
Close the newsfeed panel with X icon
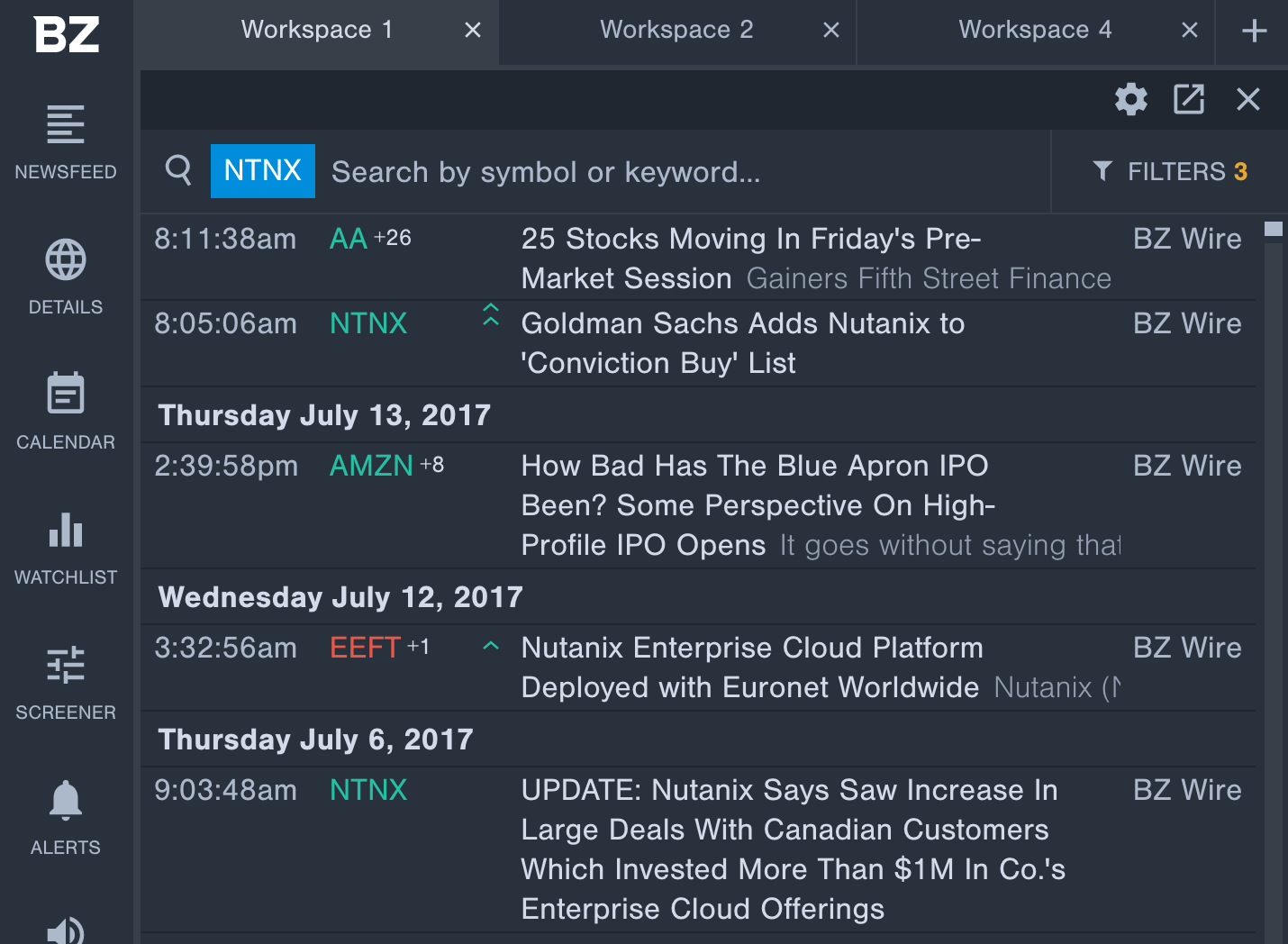tap(1248, 99)
